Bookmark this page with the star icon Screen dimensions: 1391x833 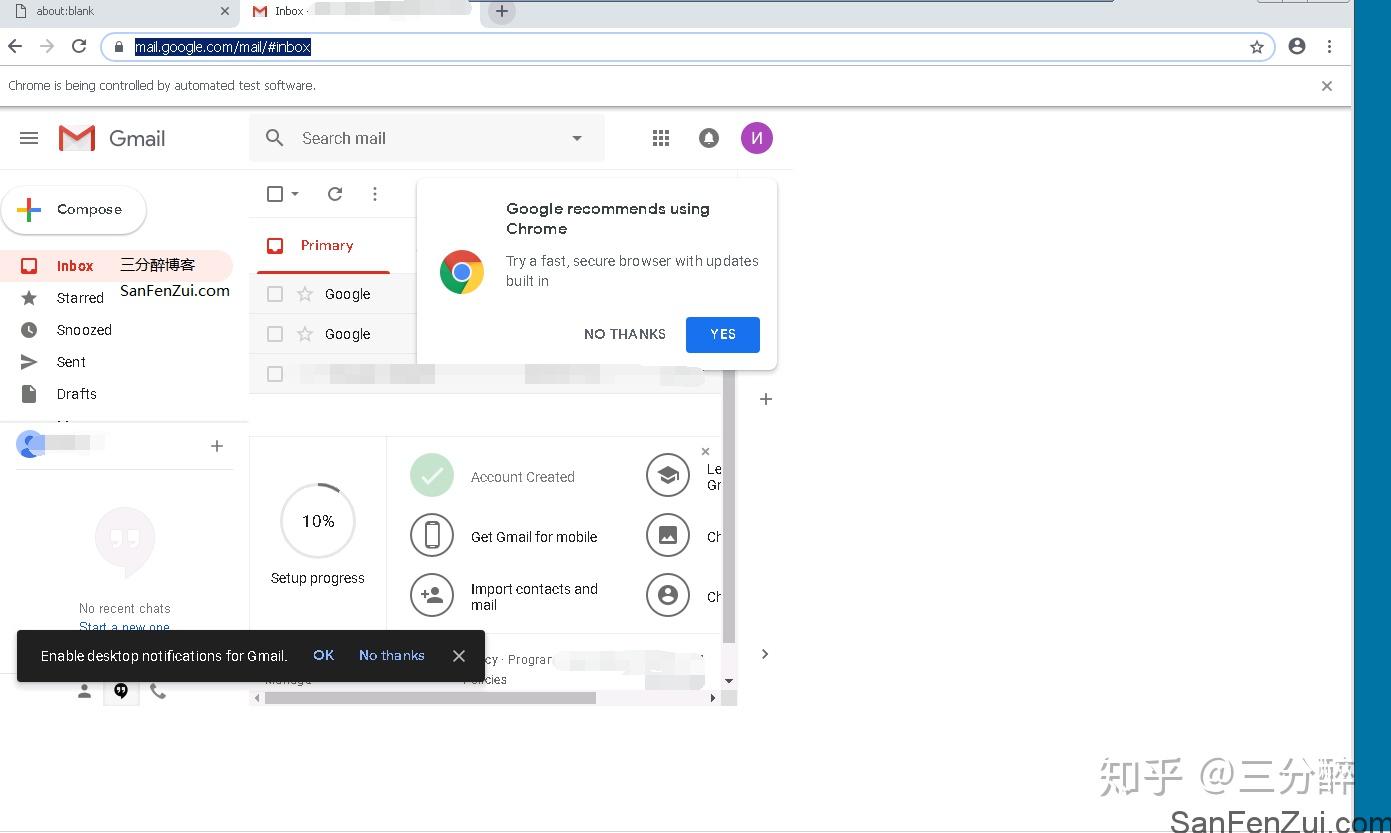(x=1257, y=47)
